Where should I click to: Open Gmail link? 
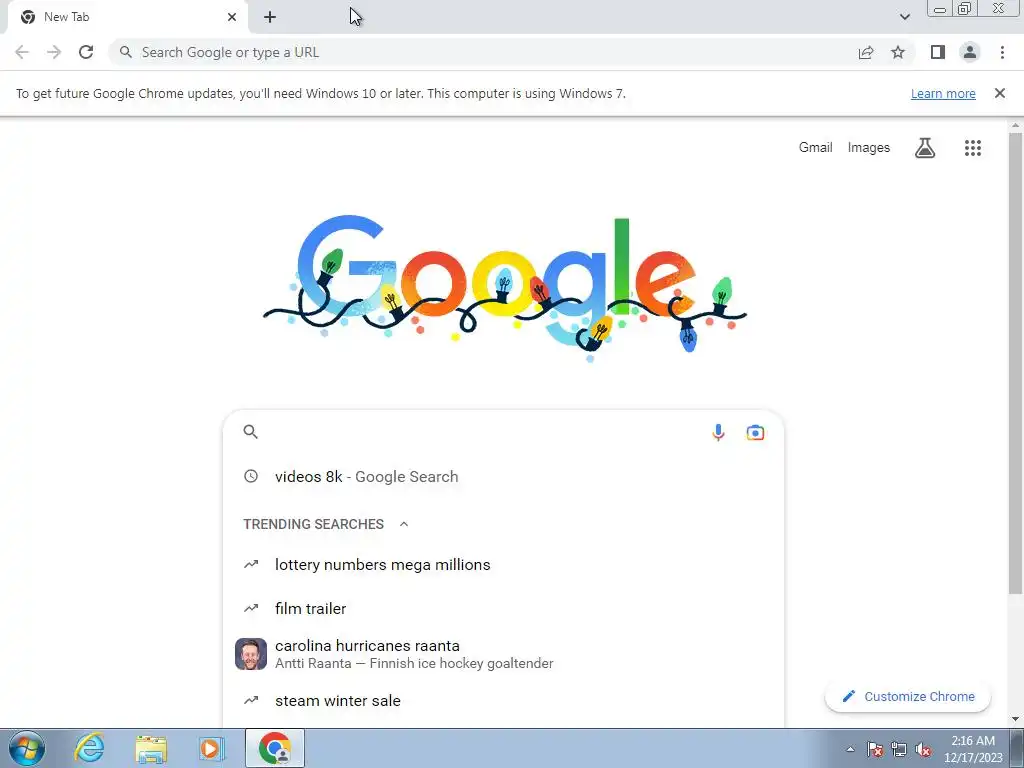pyautogui.click(x=816, y=148)
